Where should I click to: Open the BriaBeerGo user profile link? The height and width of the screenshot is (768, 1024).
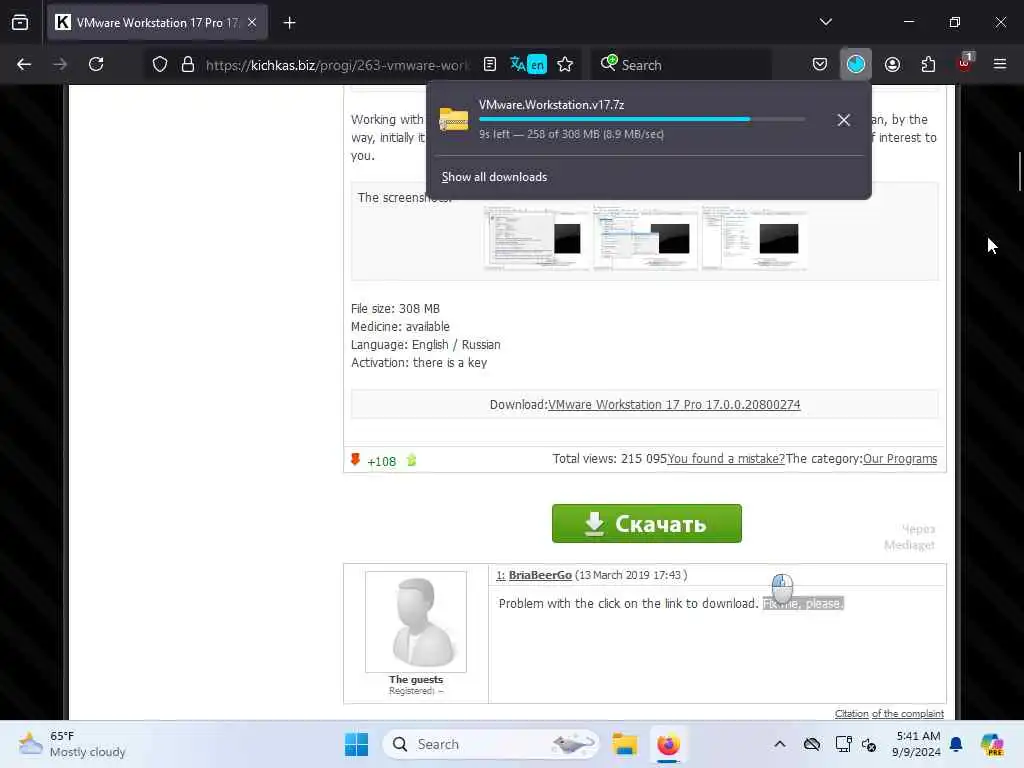click(x=540, y=575)
